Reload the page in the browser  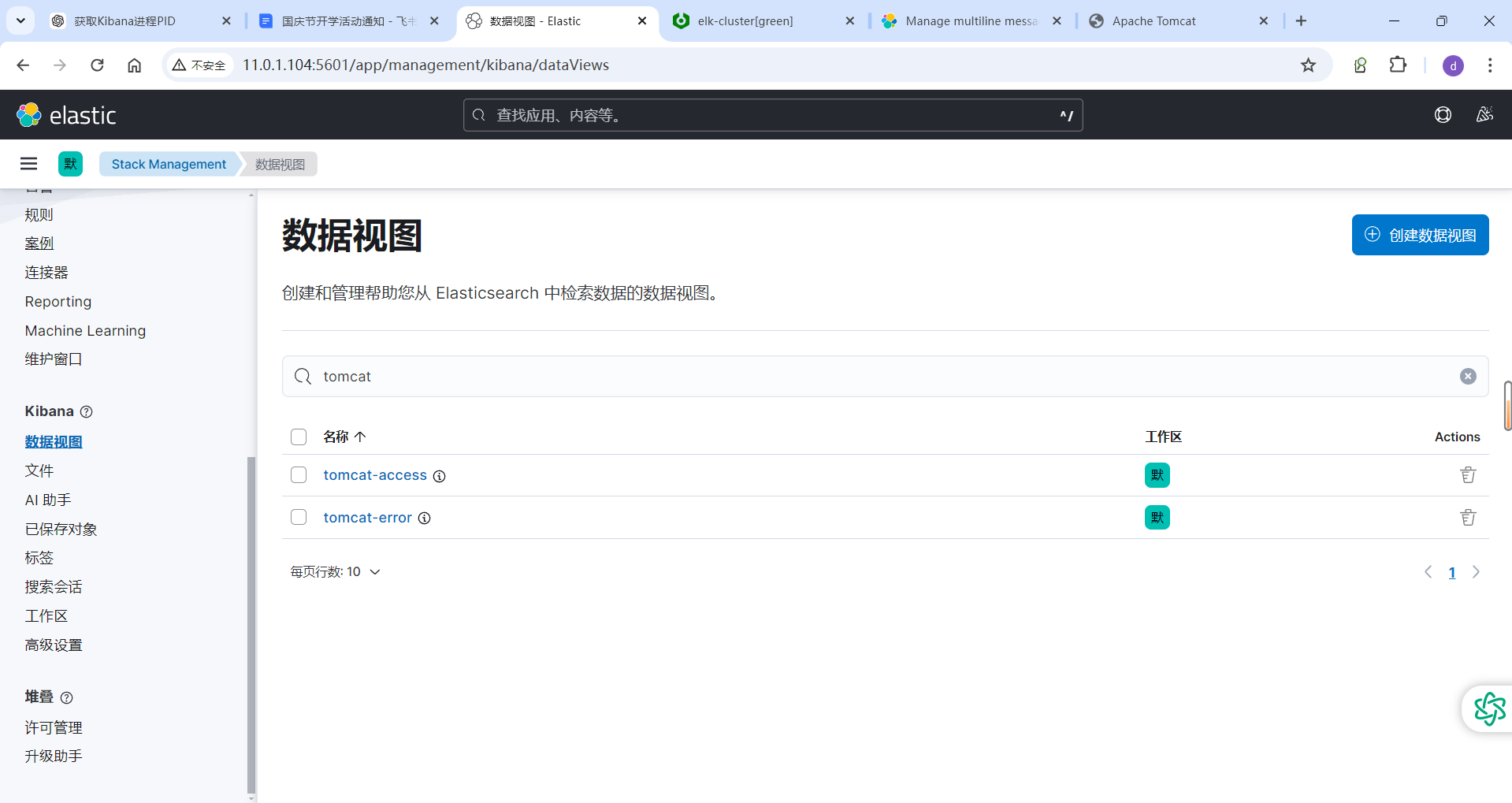pos(97,65)
